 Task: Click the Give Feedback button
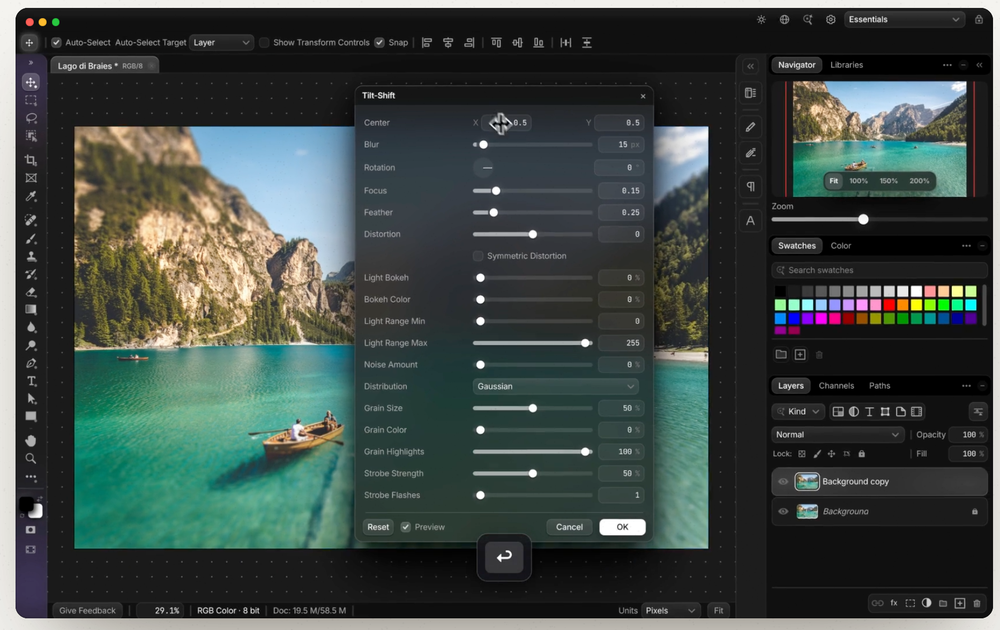(87, 610)
